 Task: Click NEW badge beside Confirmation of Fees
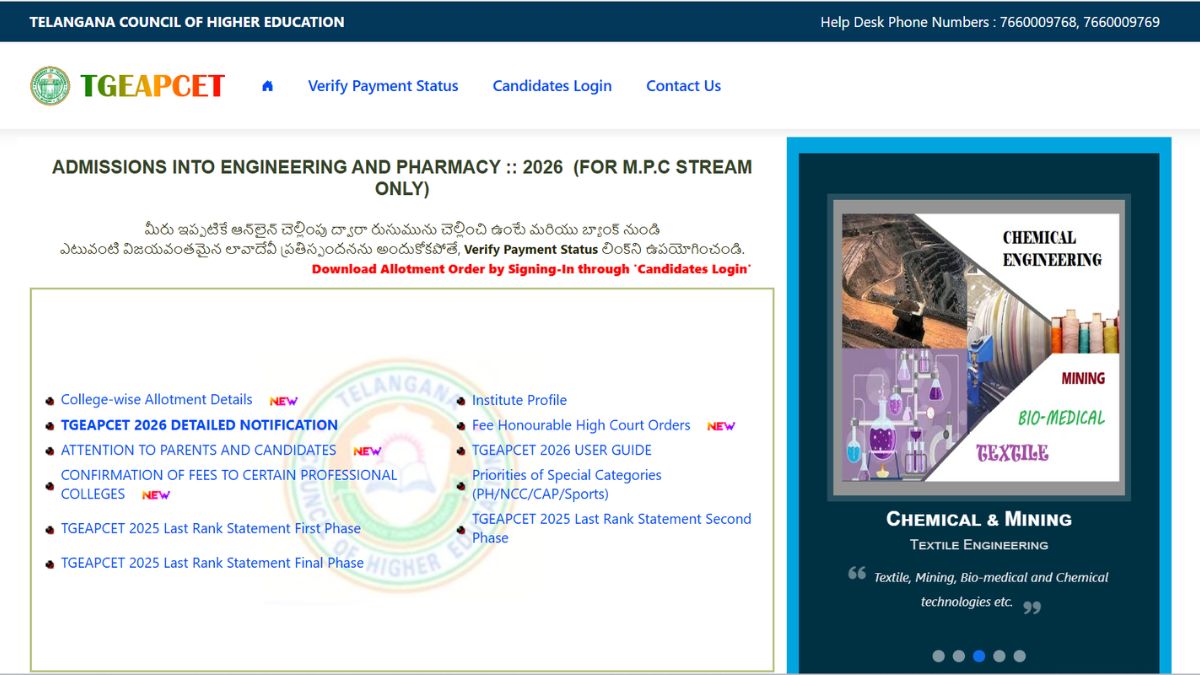[x=156, y=495]
